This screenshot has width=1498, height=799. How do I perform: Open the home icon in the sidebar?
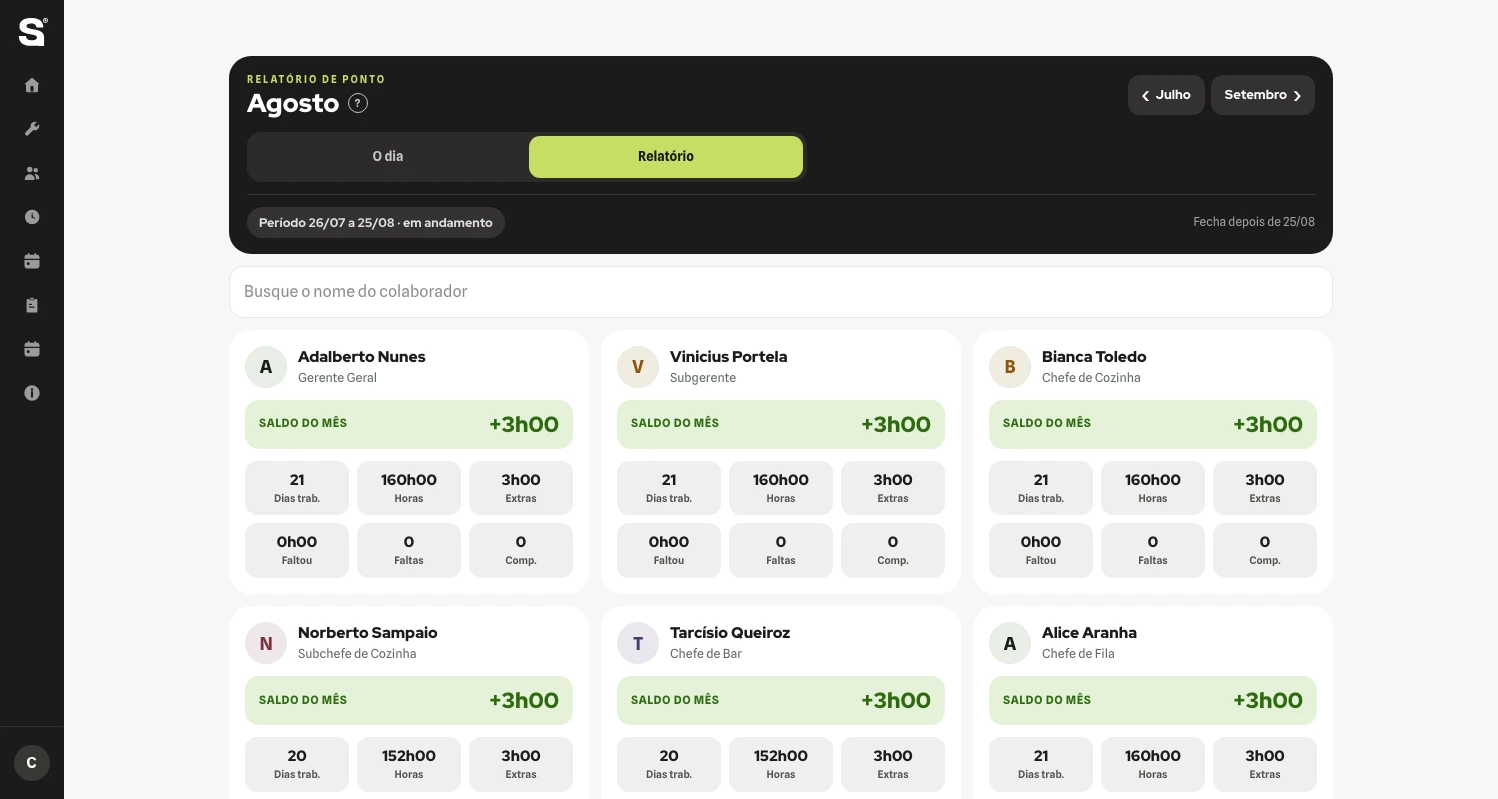32,85
